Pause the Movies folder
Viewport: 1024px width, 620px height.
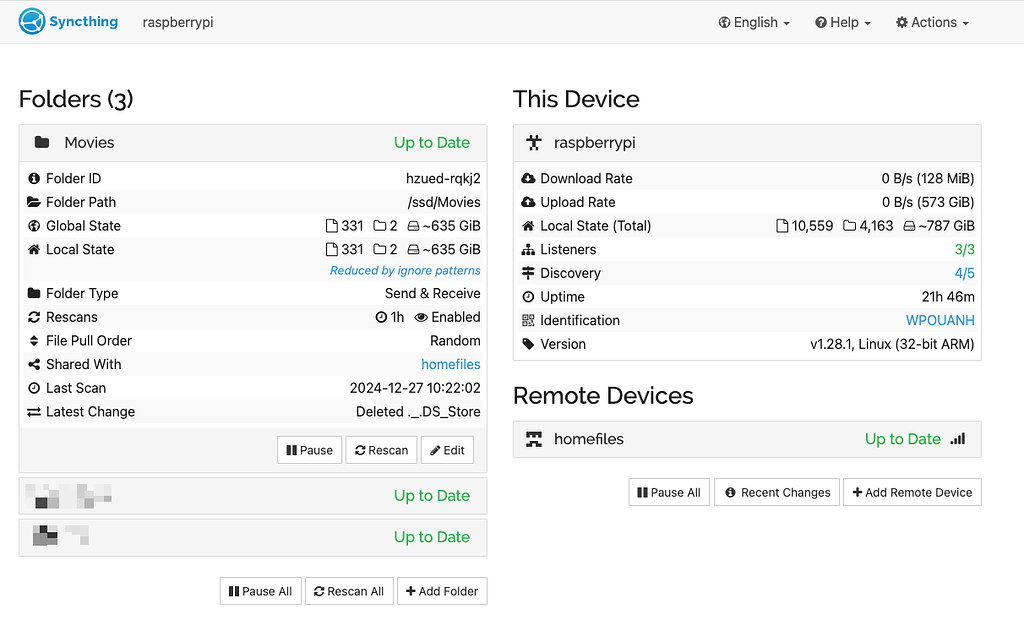tap(309, 450)
